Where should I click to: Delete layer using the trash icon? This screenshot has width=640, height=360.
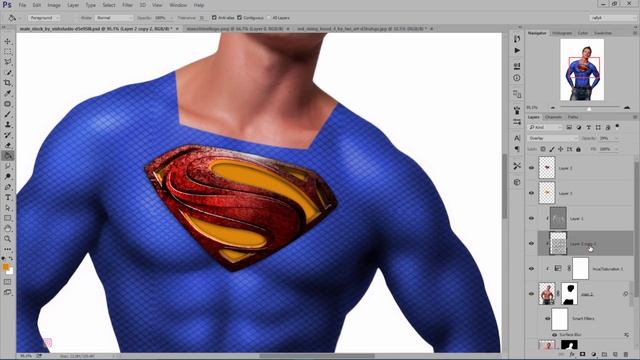[626, 354]
